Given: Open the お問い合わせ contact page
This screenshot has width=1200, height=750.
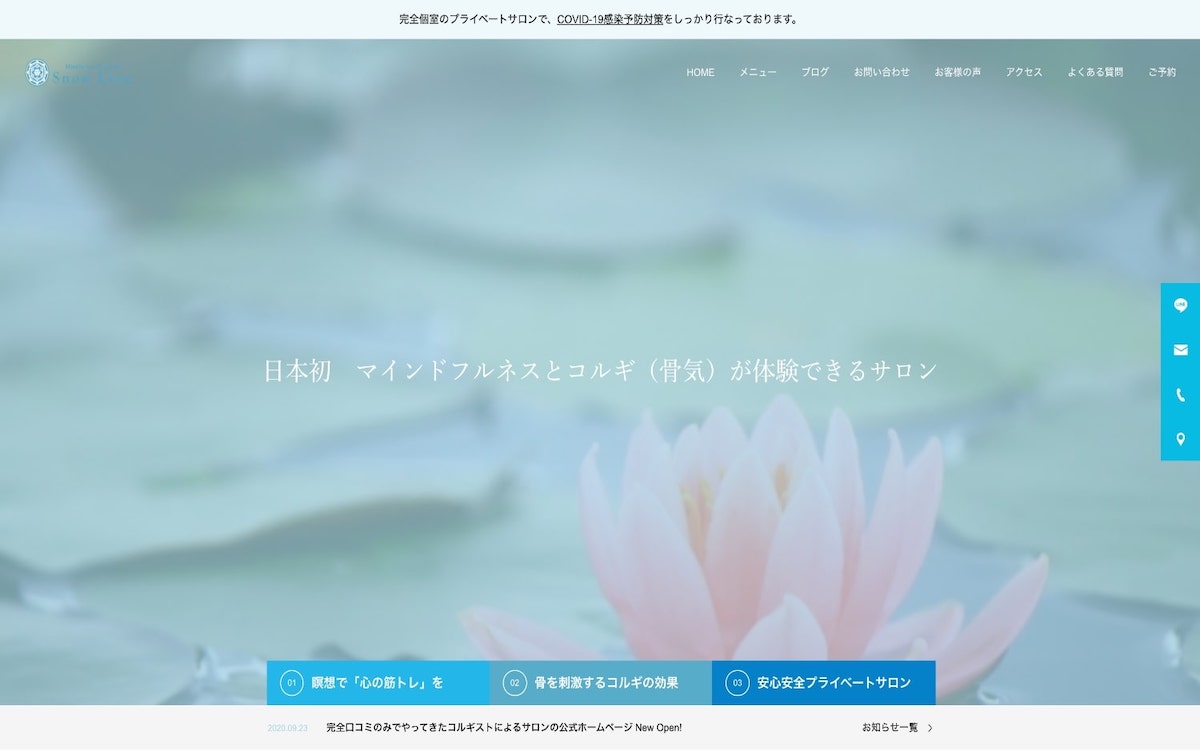Looking at the screenshot, I should click(x=882, y=73).
